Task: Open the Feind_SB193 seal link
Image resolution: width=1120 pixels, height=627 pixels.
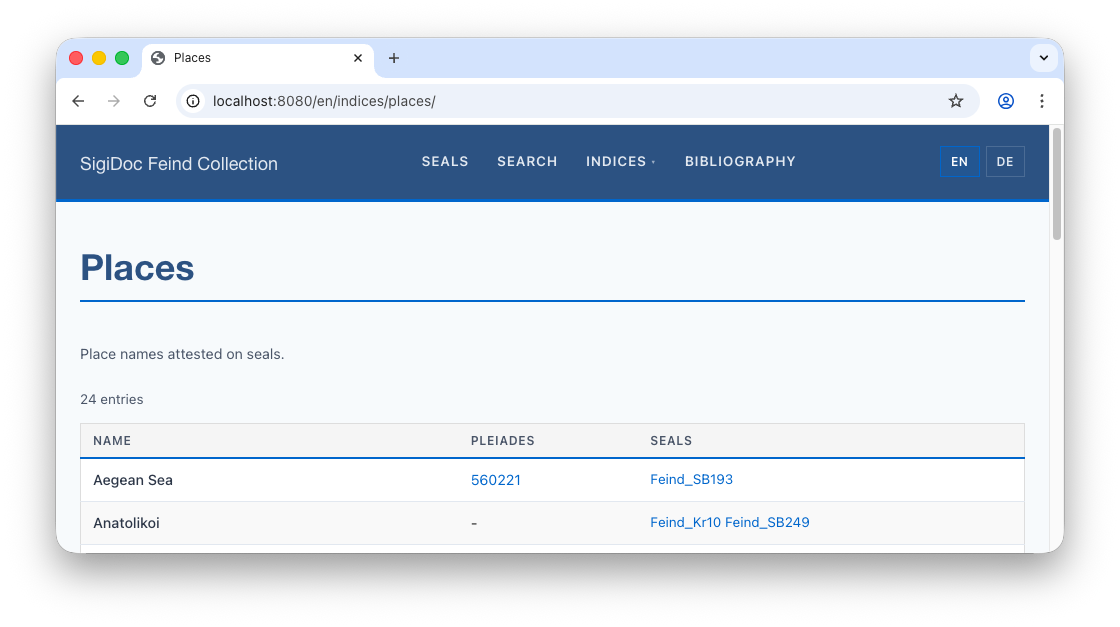Action: click(x=691, y=480)
